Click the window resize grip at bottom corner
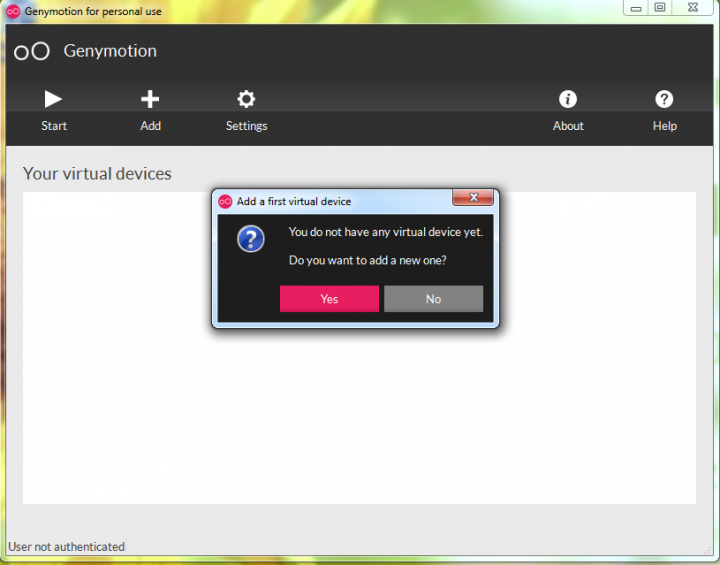720x565 pixels. click(x=708, y=549)
